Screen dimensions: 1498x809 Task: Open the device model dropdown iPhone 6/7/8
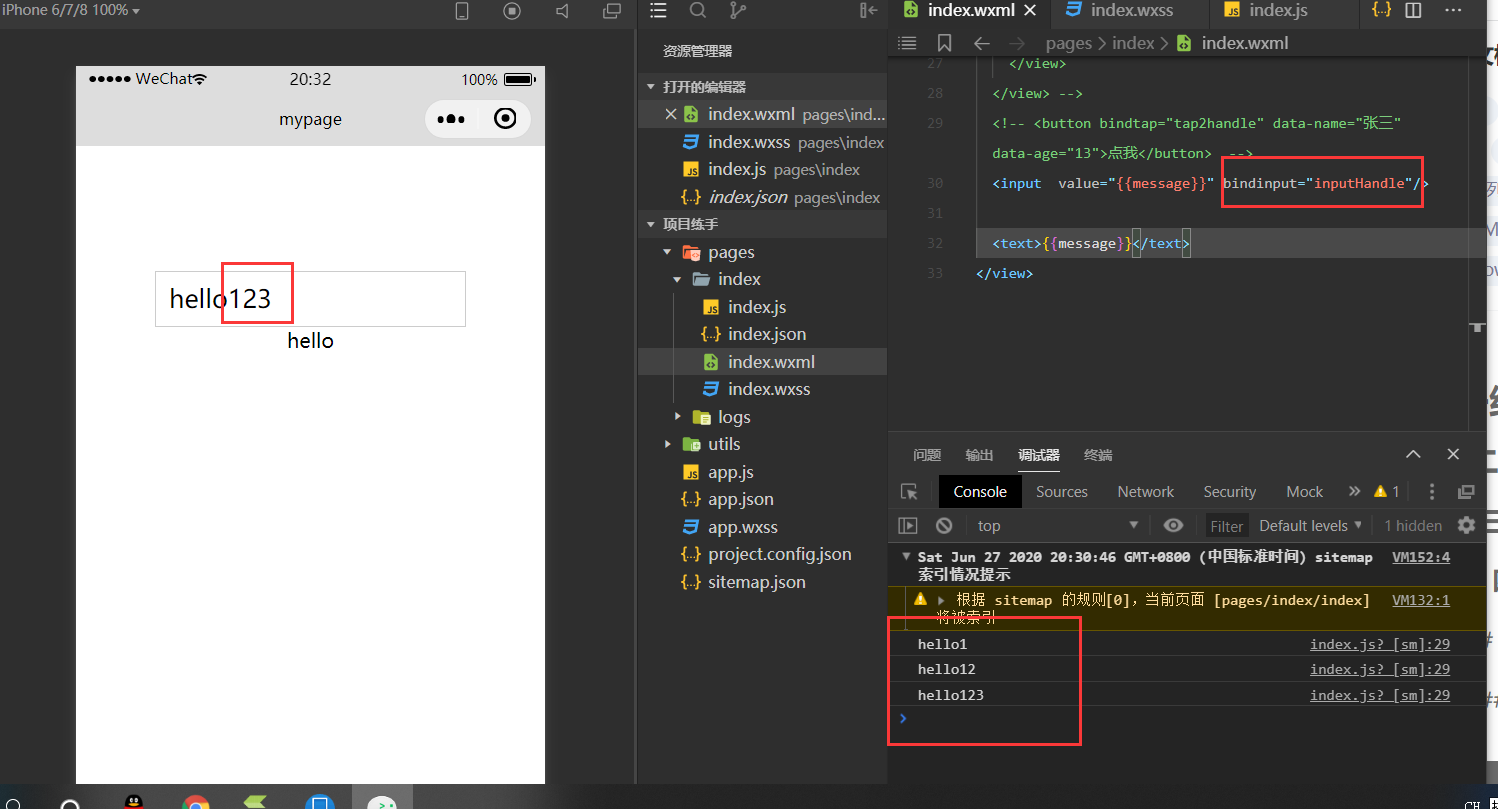pos(70,10)
